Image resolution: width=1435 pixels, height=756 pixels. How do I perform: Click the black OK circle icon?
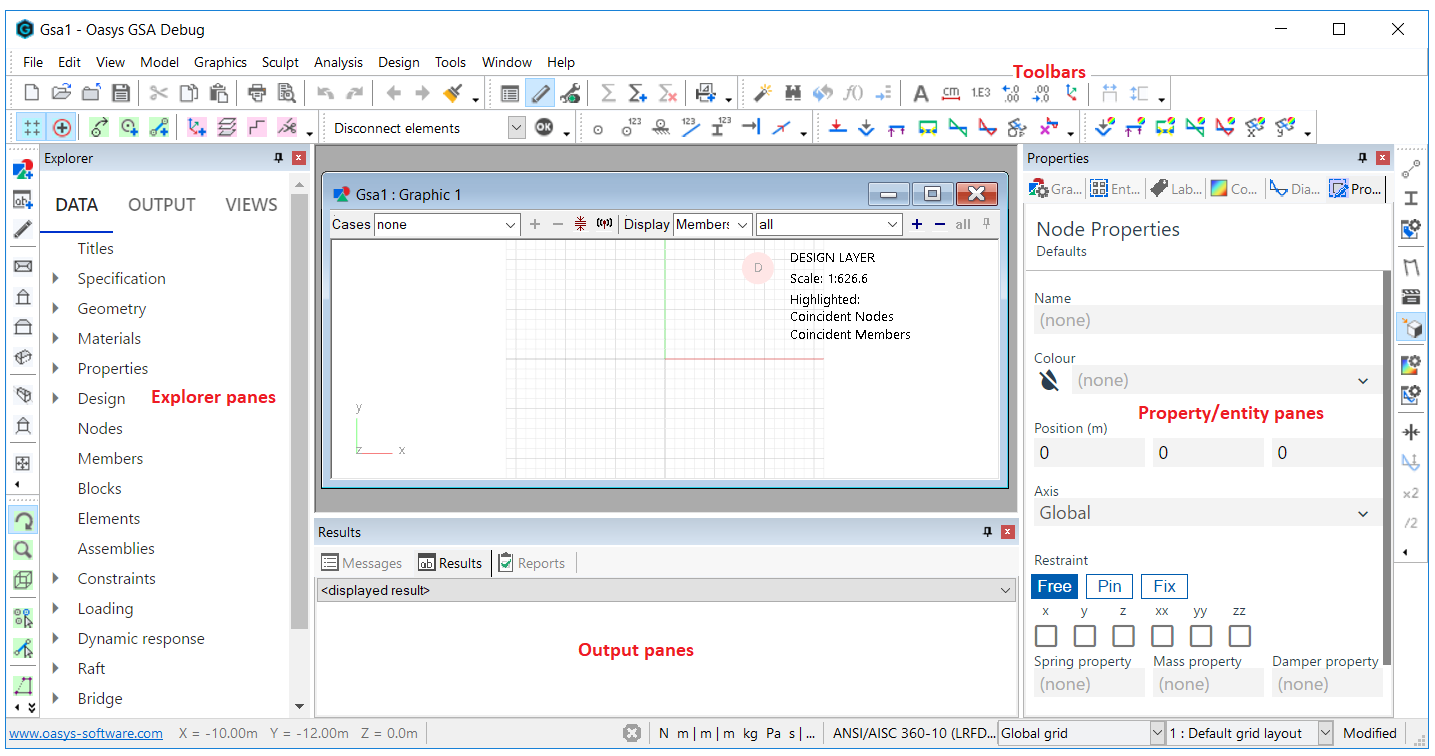tap(544, 127)
